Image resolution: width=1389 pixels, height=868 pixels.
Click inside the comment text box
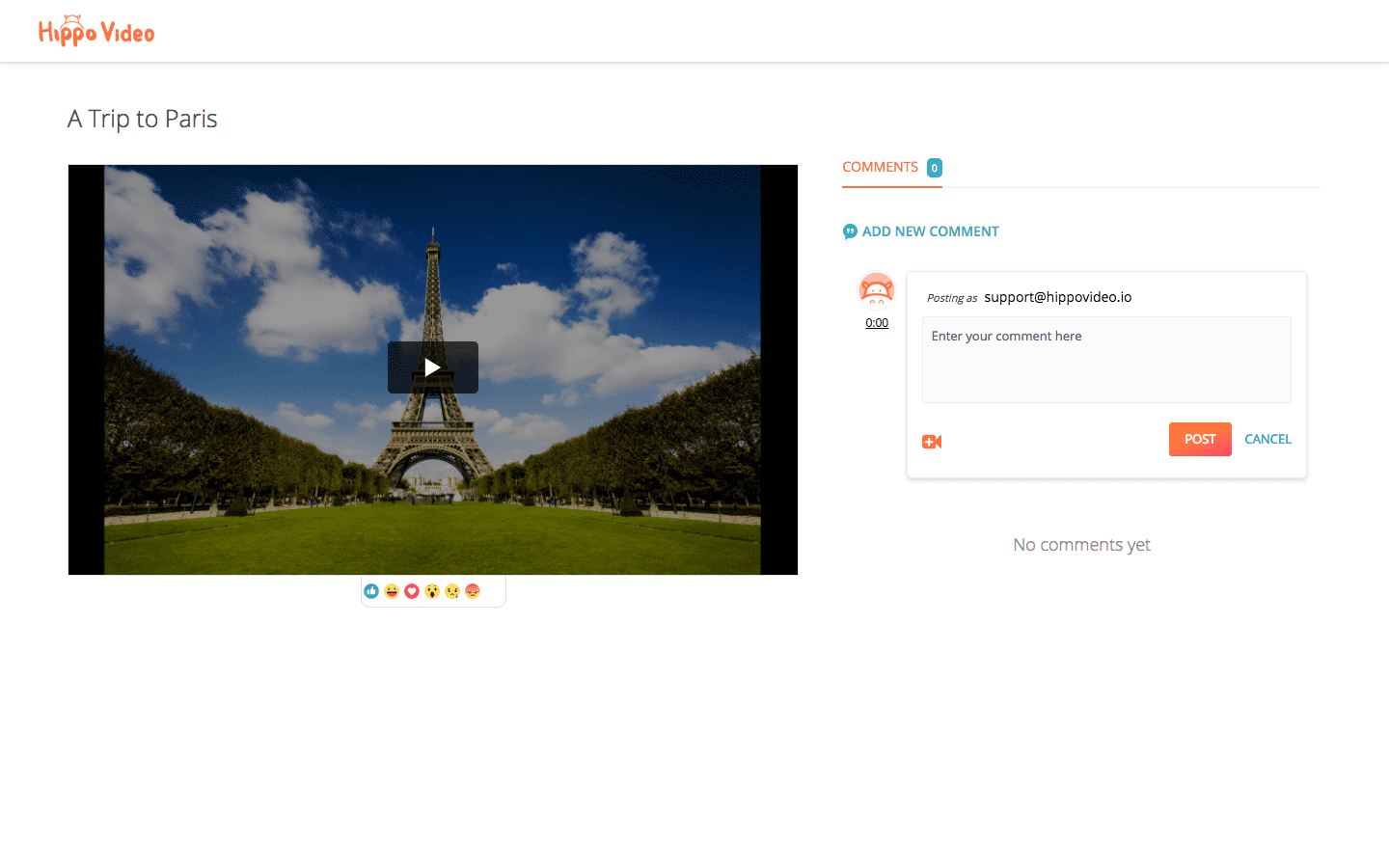pyautogui.click(x=1105, y=359)
